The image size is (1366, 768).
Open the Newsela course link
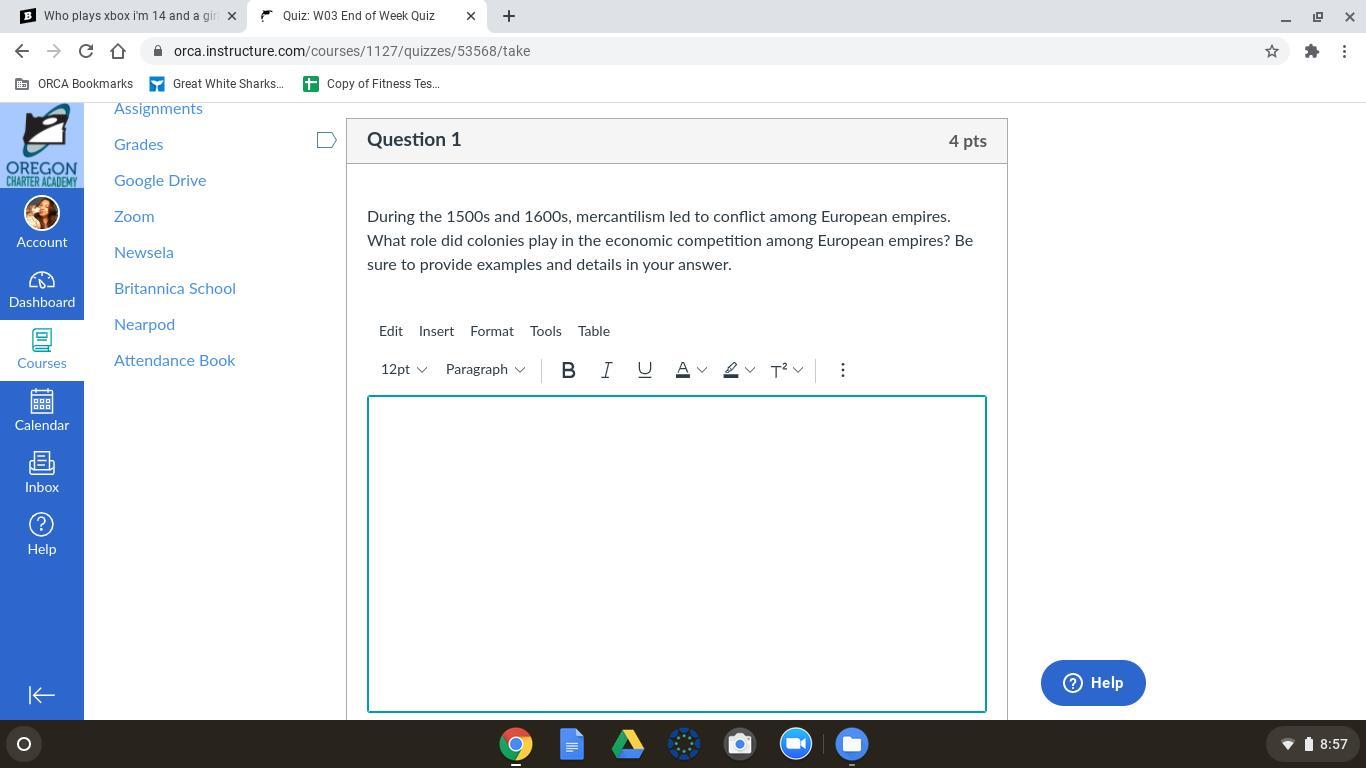144,253
